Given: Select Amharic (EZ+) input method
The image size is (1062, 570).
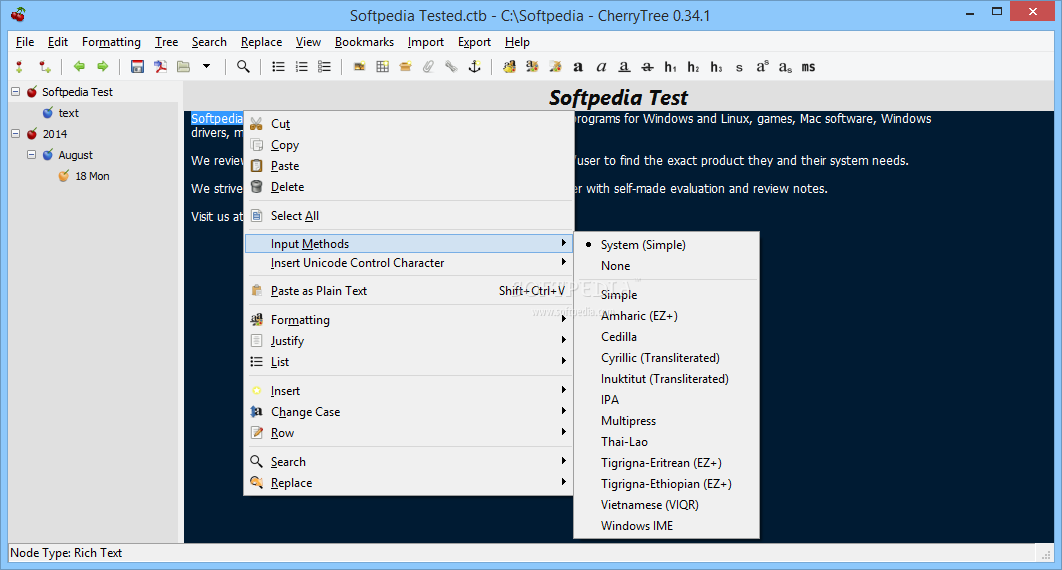Looking at the screenshot, I should point(666,315).
